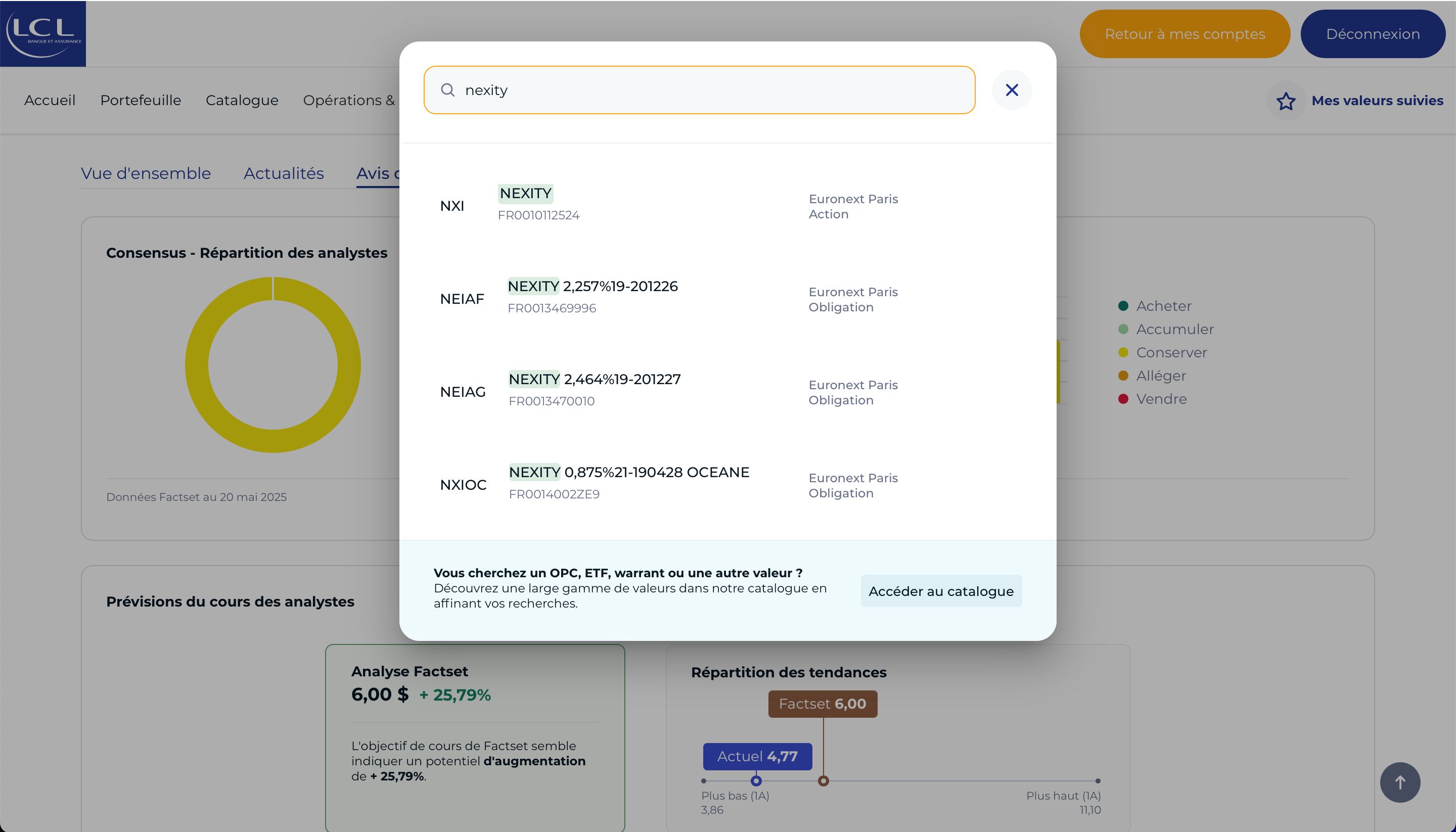Click the nexity search input field
Viewport: 1456px width, 832px height.
699,90
